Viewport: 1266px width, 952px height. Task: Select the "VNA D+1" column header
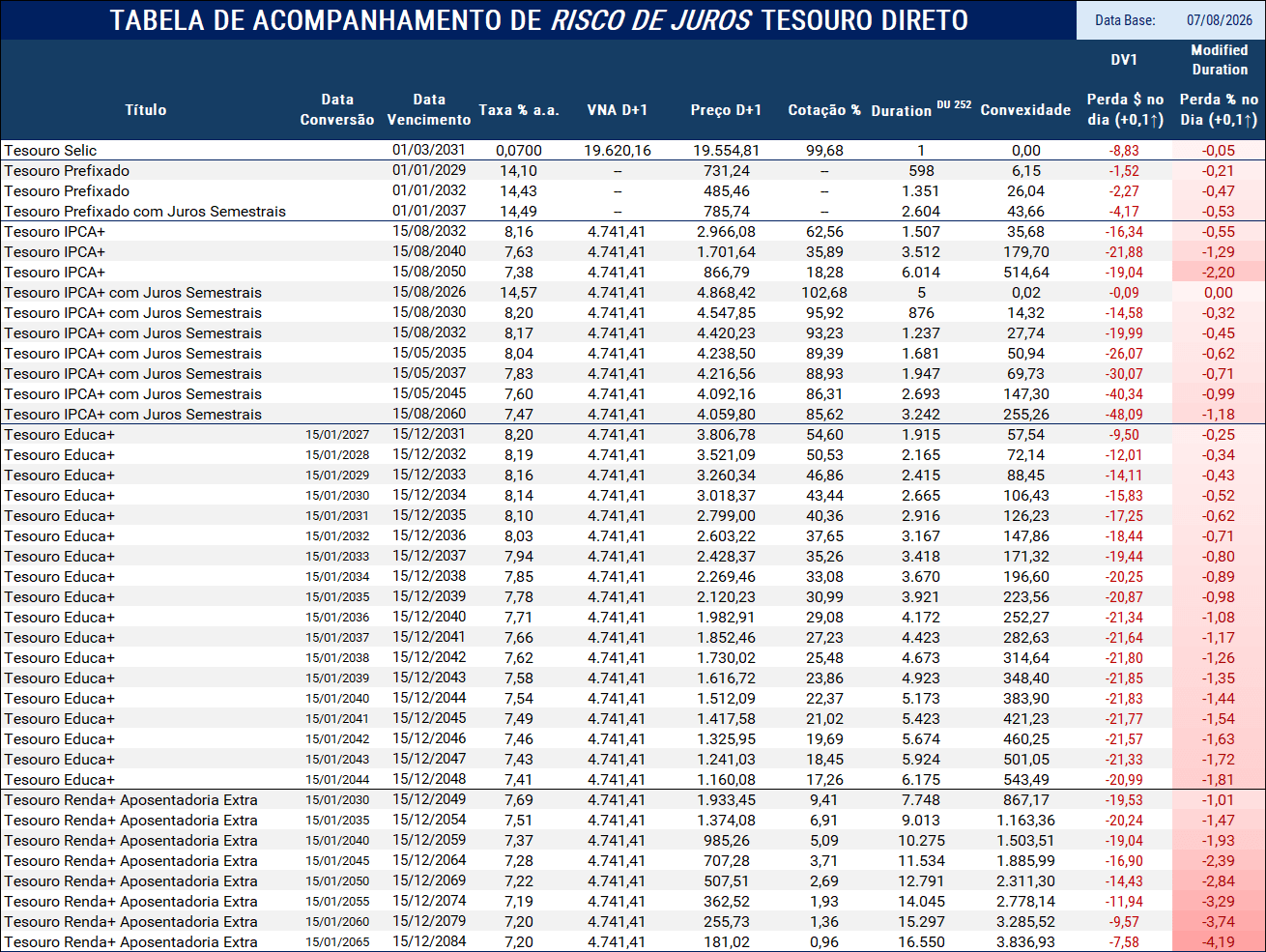[618, 110]
